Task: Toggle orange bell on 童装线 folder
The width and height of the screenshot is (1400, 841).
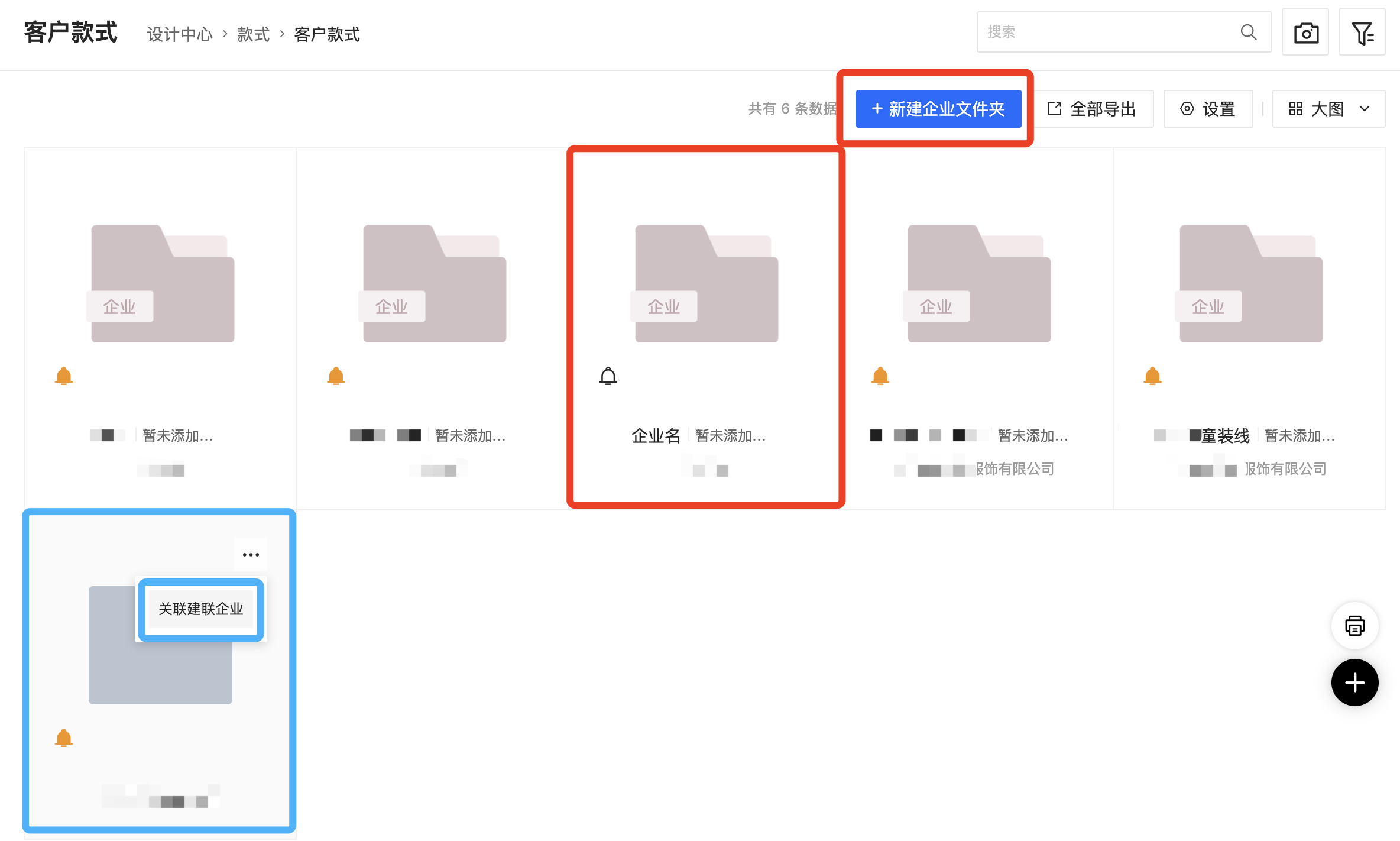Action: [x=1152, y=376]
